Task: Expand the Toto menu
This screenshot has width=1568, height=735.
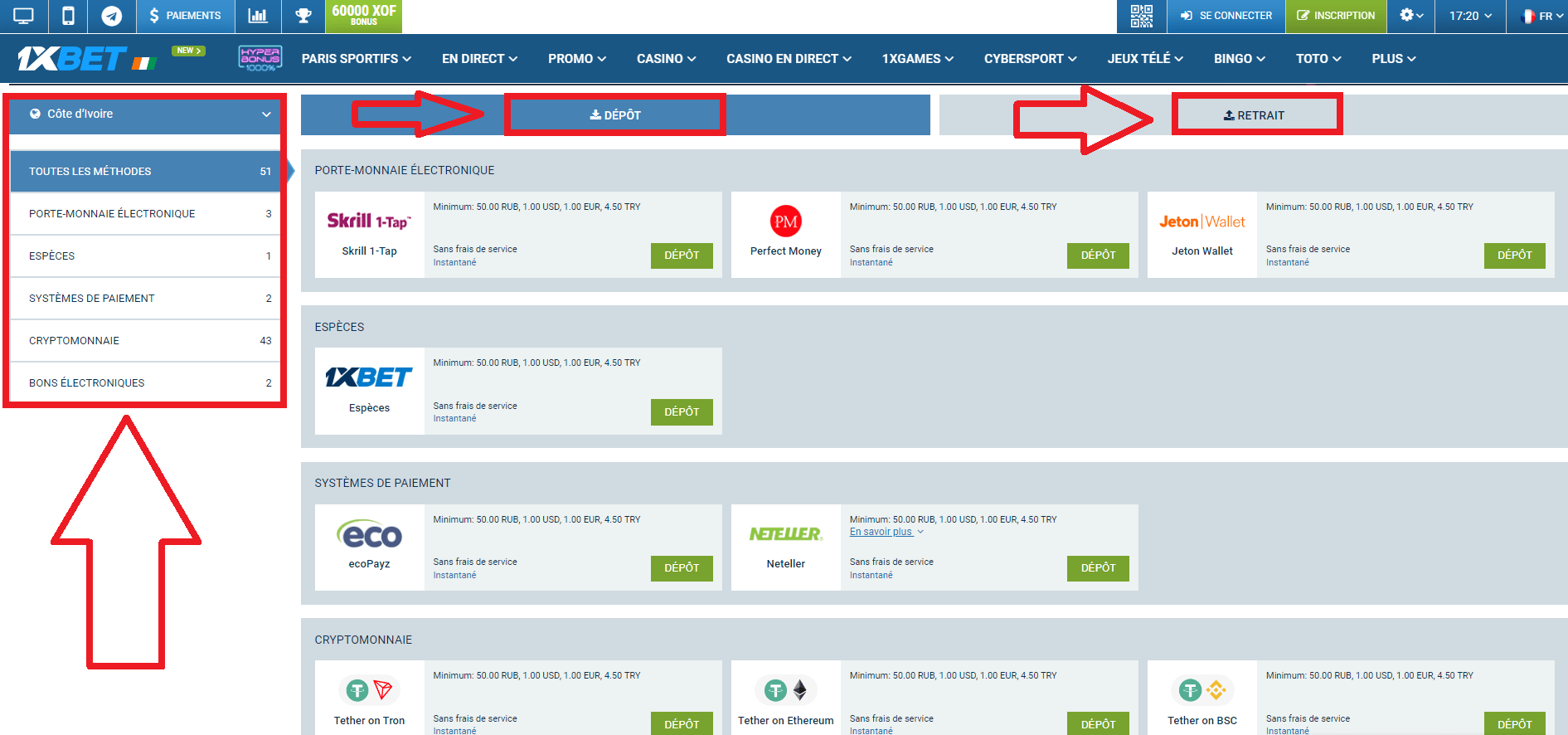Action: pyautogui.click(x=1318, y=59)
